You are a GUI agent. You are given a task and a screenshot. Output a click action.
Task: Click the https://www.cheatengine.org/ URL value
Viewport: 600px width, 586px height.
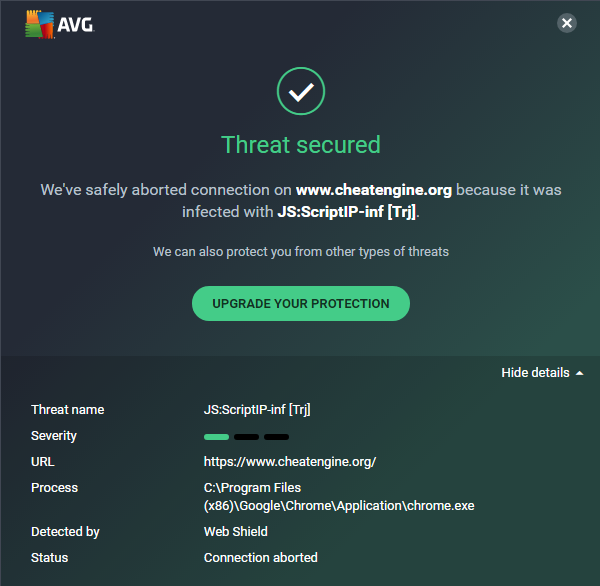290,462
